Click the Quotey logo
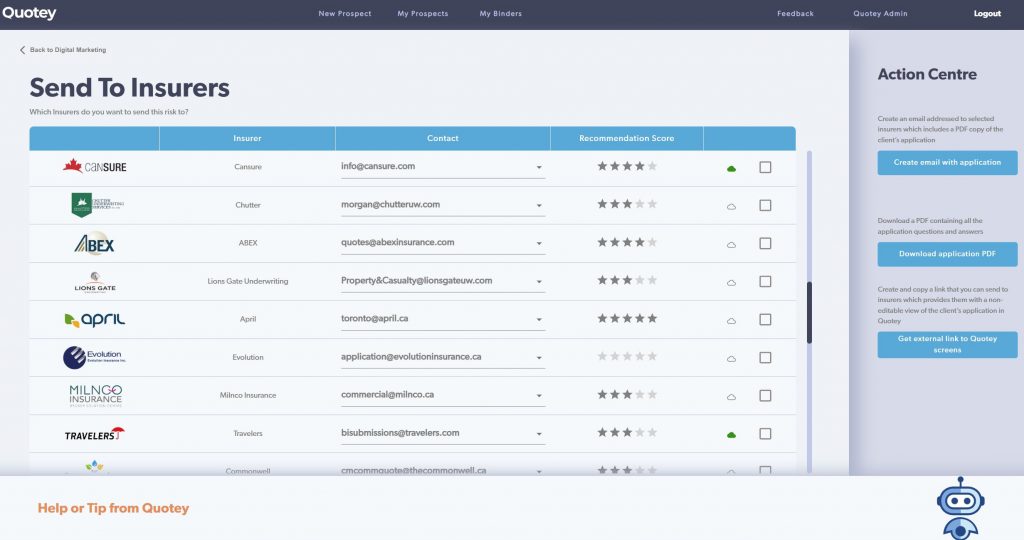 coord(29,13)
